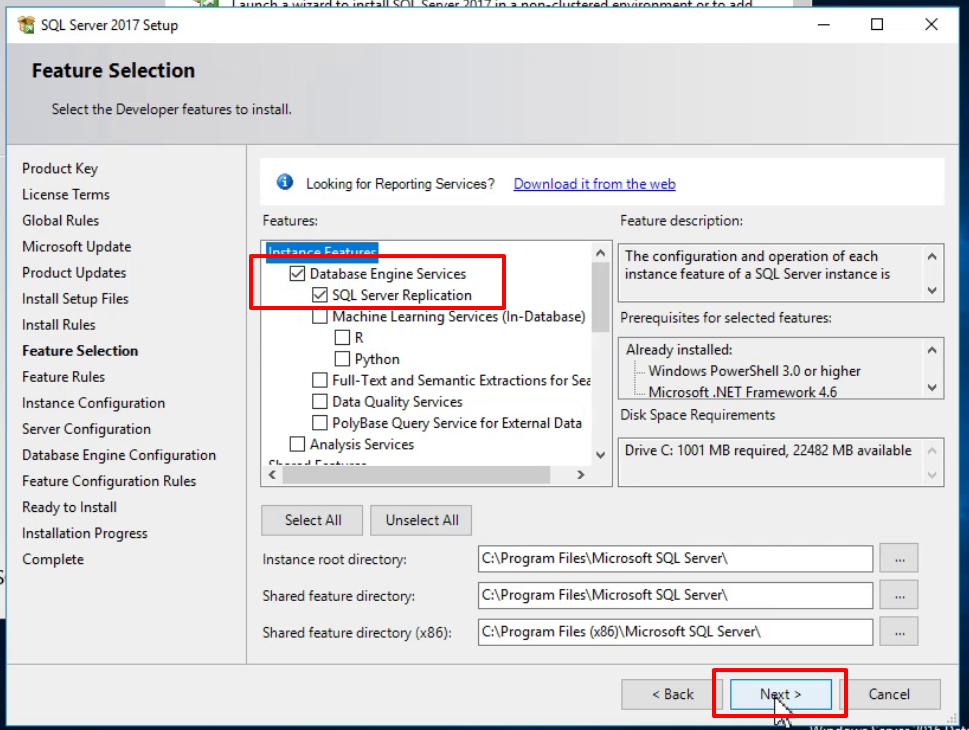969x730 pixels.
Task: Click the Shared feature directory path field
Action: point(675,595)
